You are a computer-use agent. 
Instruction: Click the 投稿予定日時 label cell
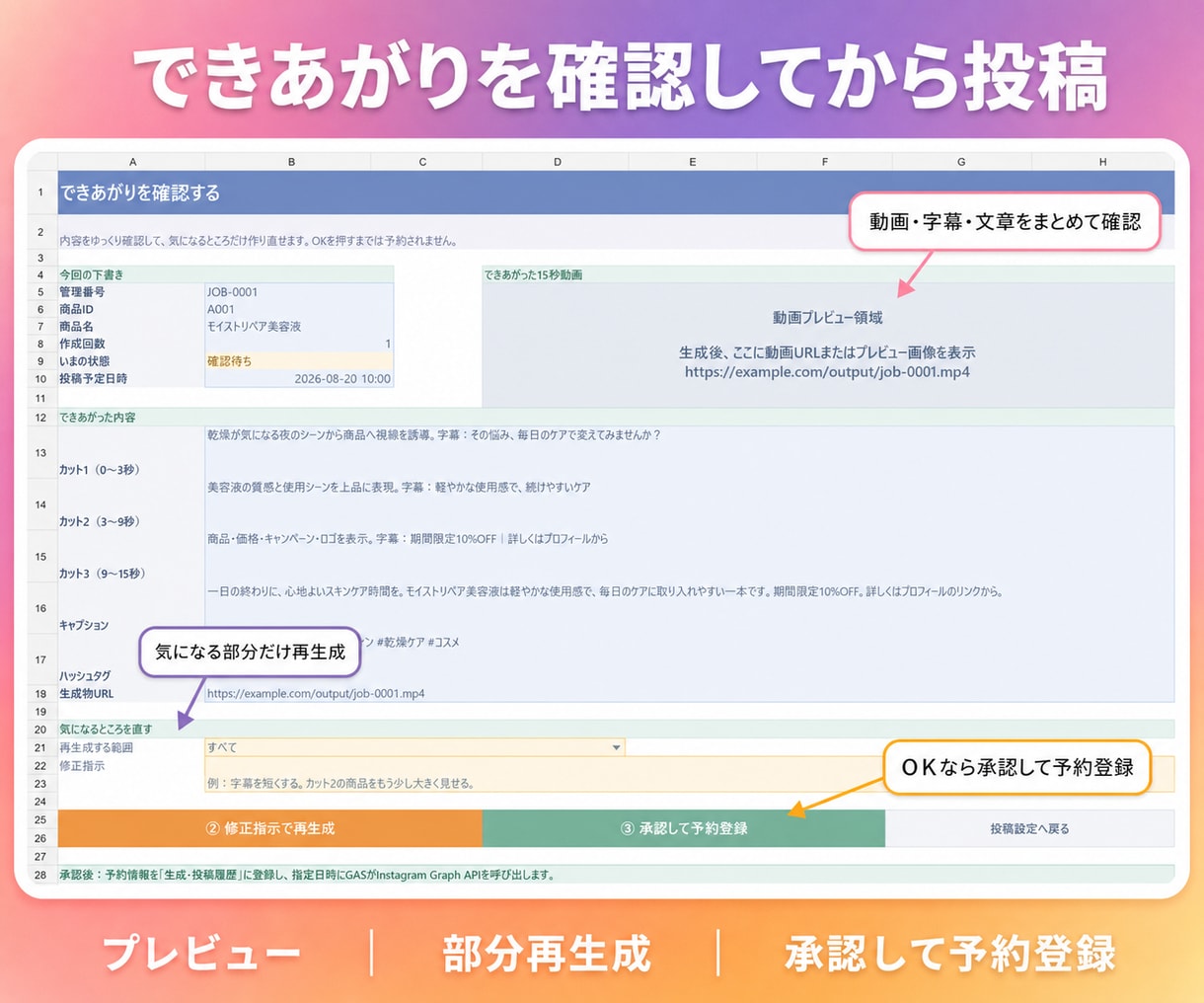(131, 379)
